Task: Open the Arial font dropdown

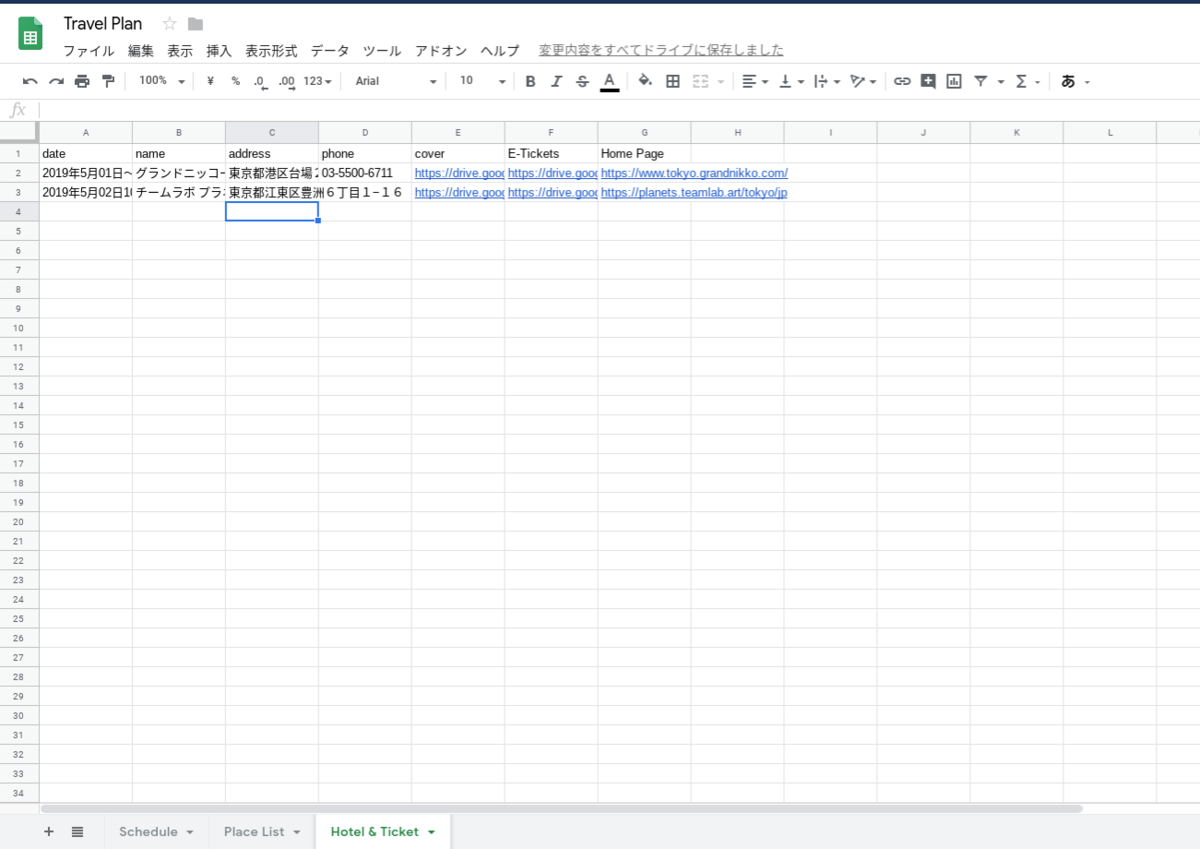Action: (396, 81)
